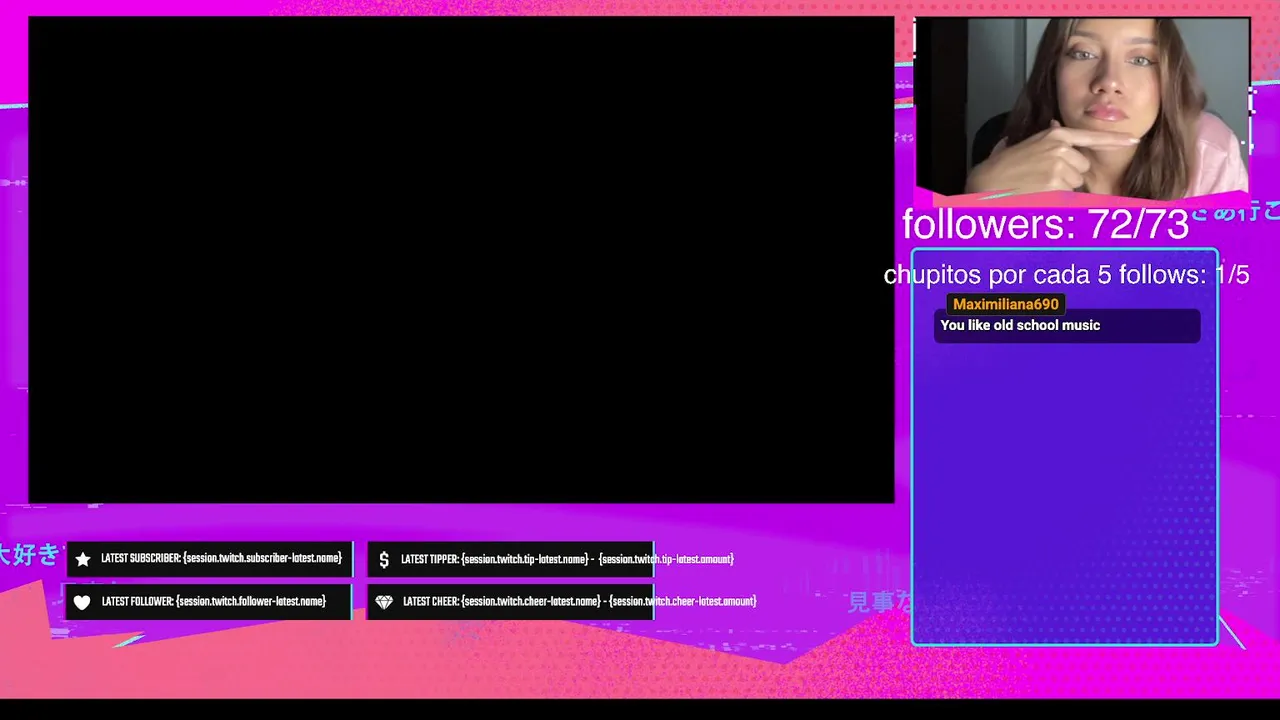Click the black gameplay capture area
This screenshot has height=720, width=1280.
tap(461, 260)
